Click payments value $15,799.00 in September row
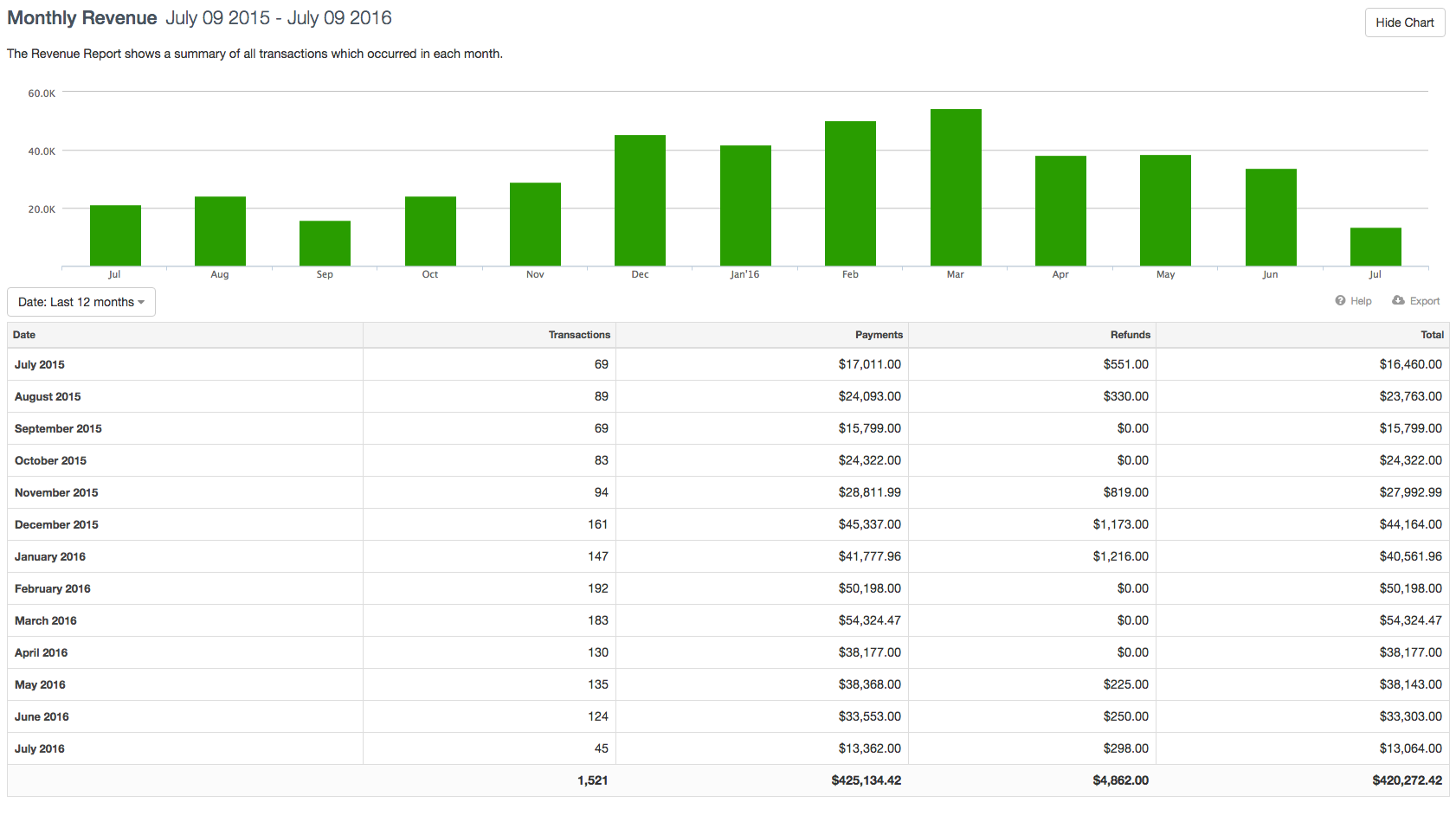Image resolution: width=1456 pixels, height=815 pixels. pyautogui.click(x=869, y=428)
